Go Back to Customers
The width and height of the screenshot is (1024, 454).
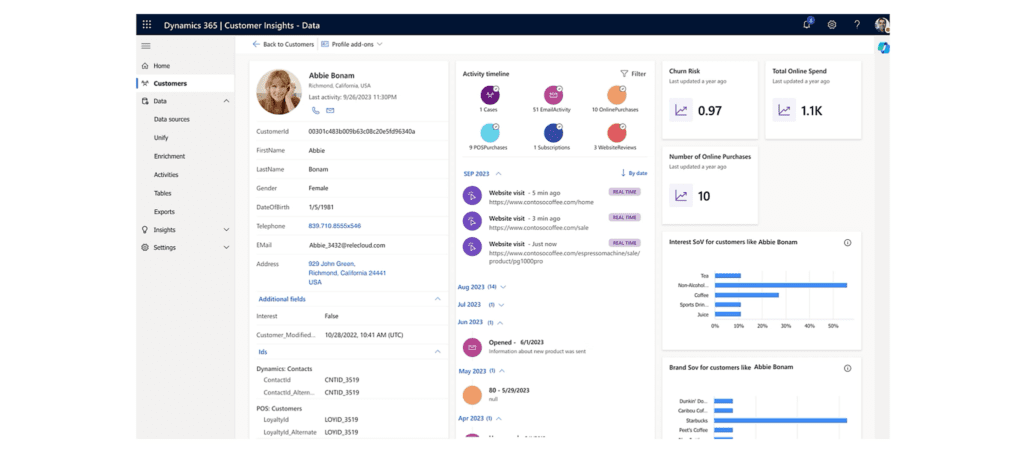[x=283, y=44]
